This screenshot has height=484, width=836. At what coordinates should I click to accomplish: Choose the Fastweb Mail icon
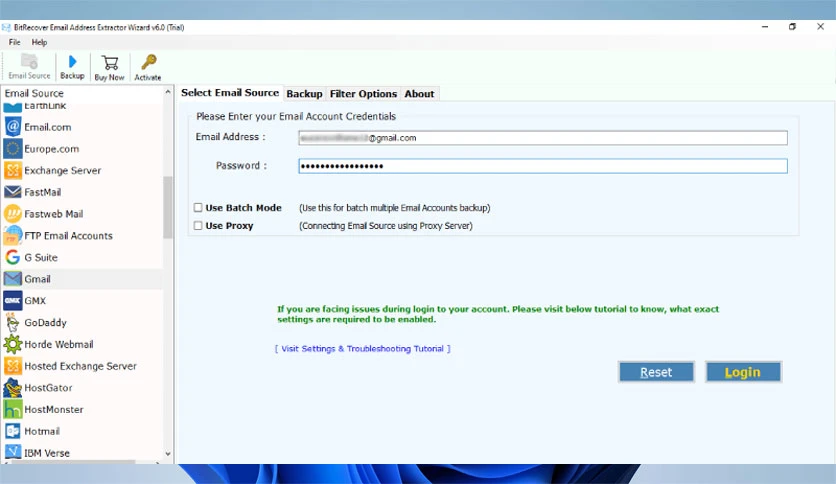13,214
